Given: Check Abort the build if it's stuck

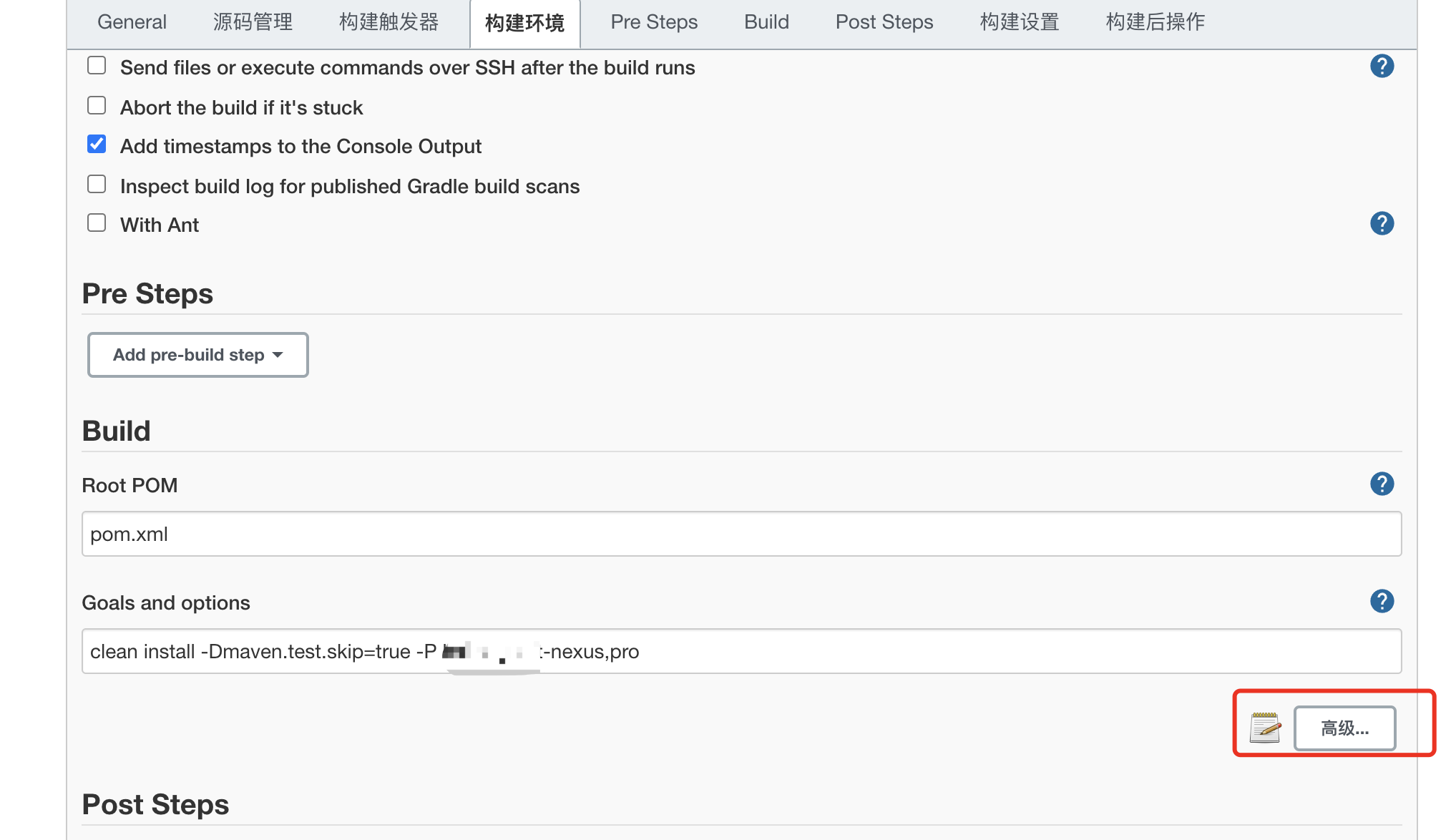Looking at the screenshot, I should pyautogui.click(x=97, y=106).
